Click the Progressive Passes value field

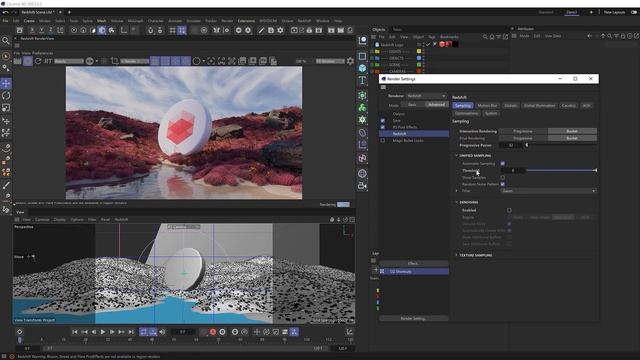click(x=511, y=145)
